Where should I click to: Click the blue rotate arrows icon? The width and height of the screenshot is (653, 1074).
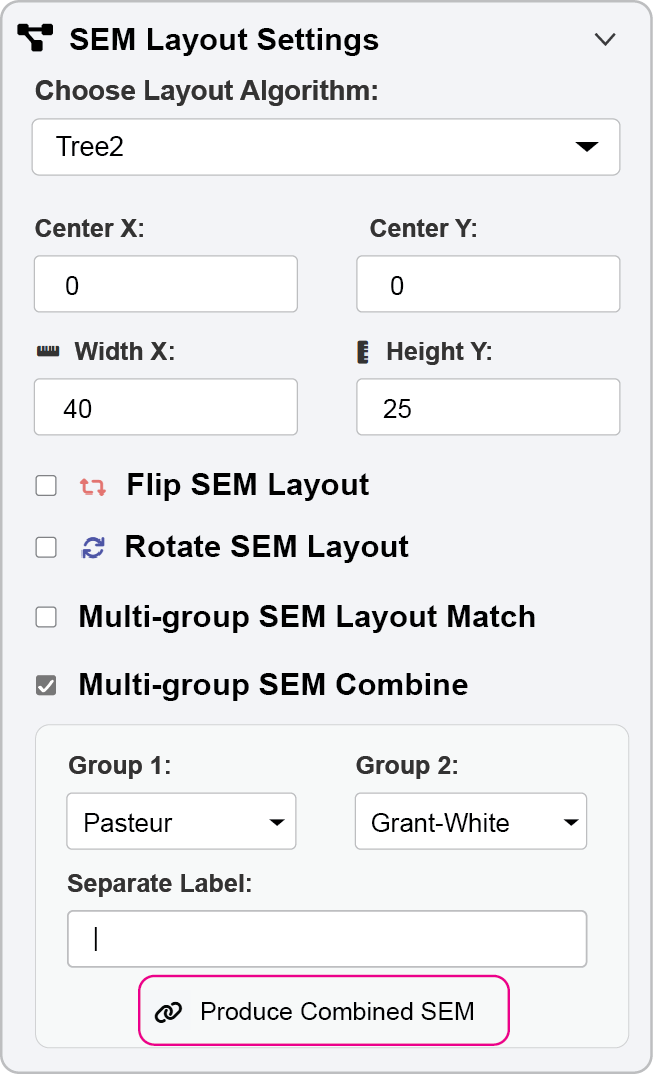pos(93,548)
